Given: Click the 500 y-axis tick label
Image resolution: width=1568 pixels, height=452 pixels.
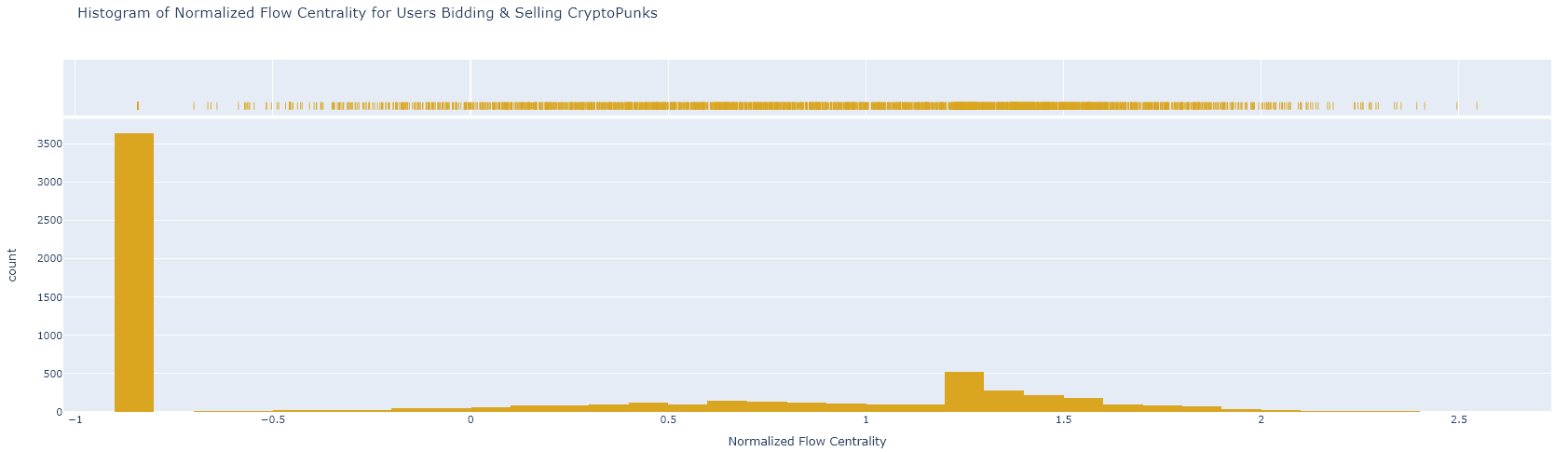Looking at the screenshot, I should [x=52, y=374].
